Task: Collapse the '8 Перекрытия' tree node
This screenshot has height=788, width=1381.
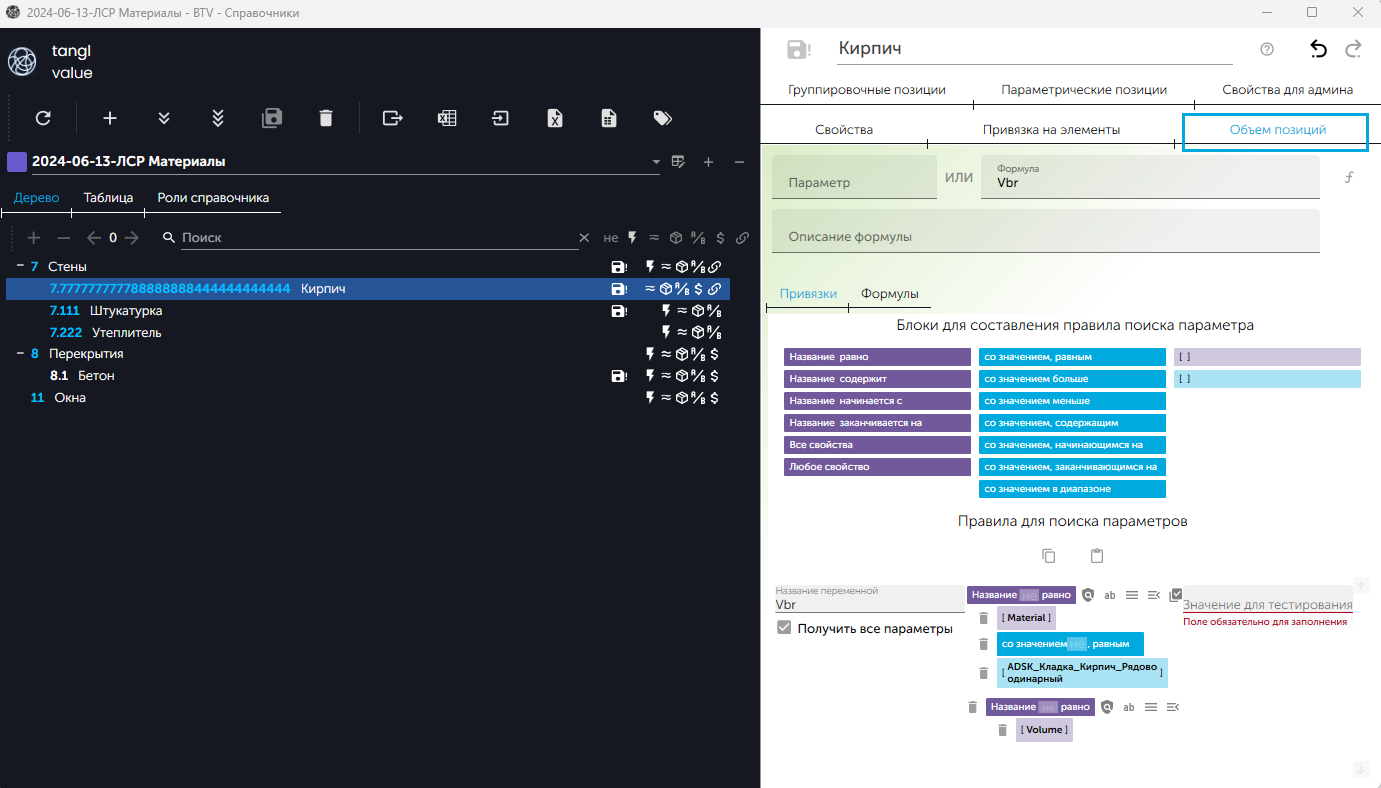Action: (x=20, y=353)
